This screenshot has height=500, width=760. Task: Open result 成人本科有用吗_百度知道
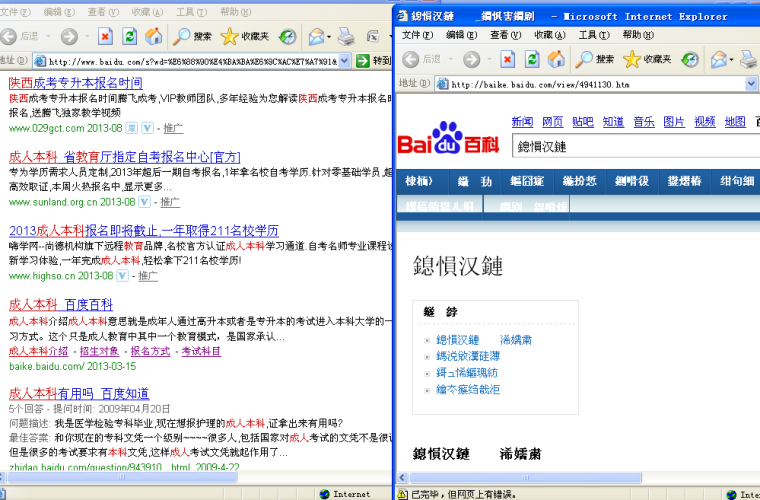(x=79, y=393)
